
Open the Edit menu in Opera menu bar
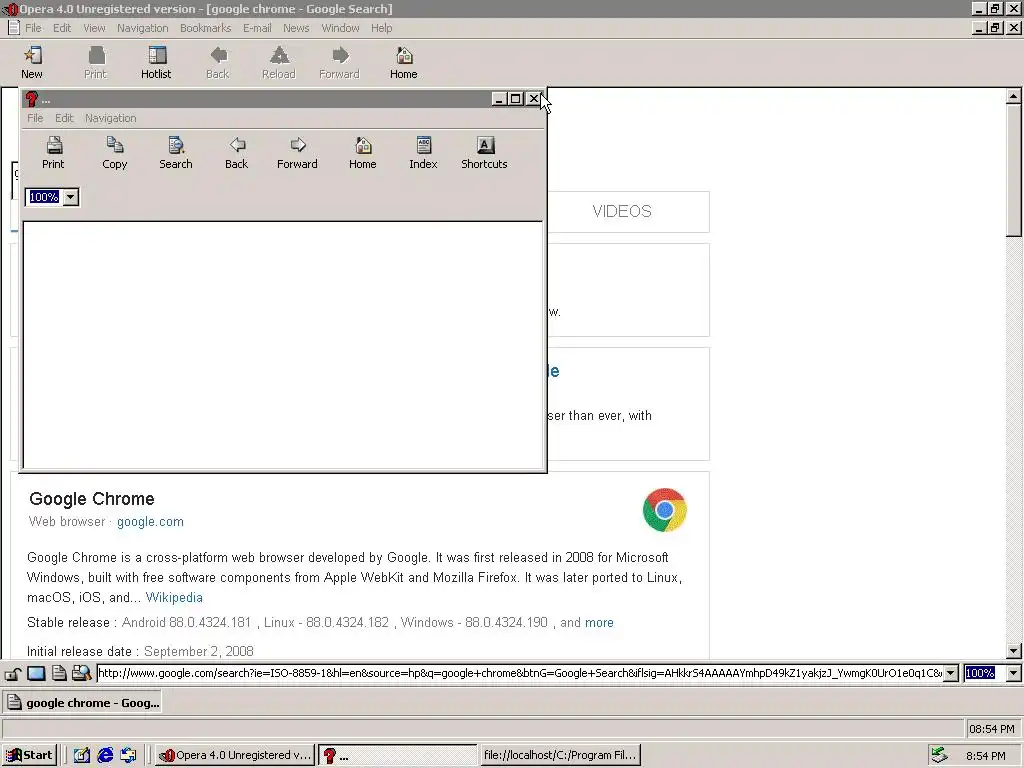tap(62, 28)
